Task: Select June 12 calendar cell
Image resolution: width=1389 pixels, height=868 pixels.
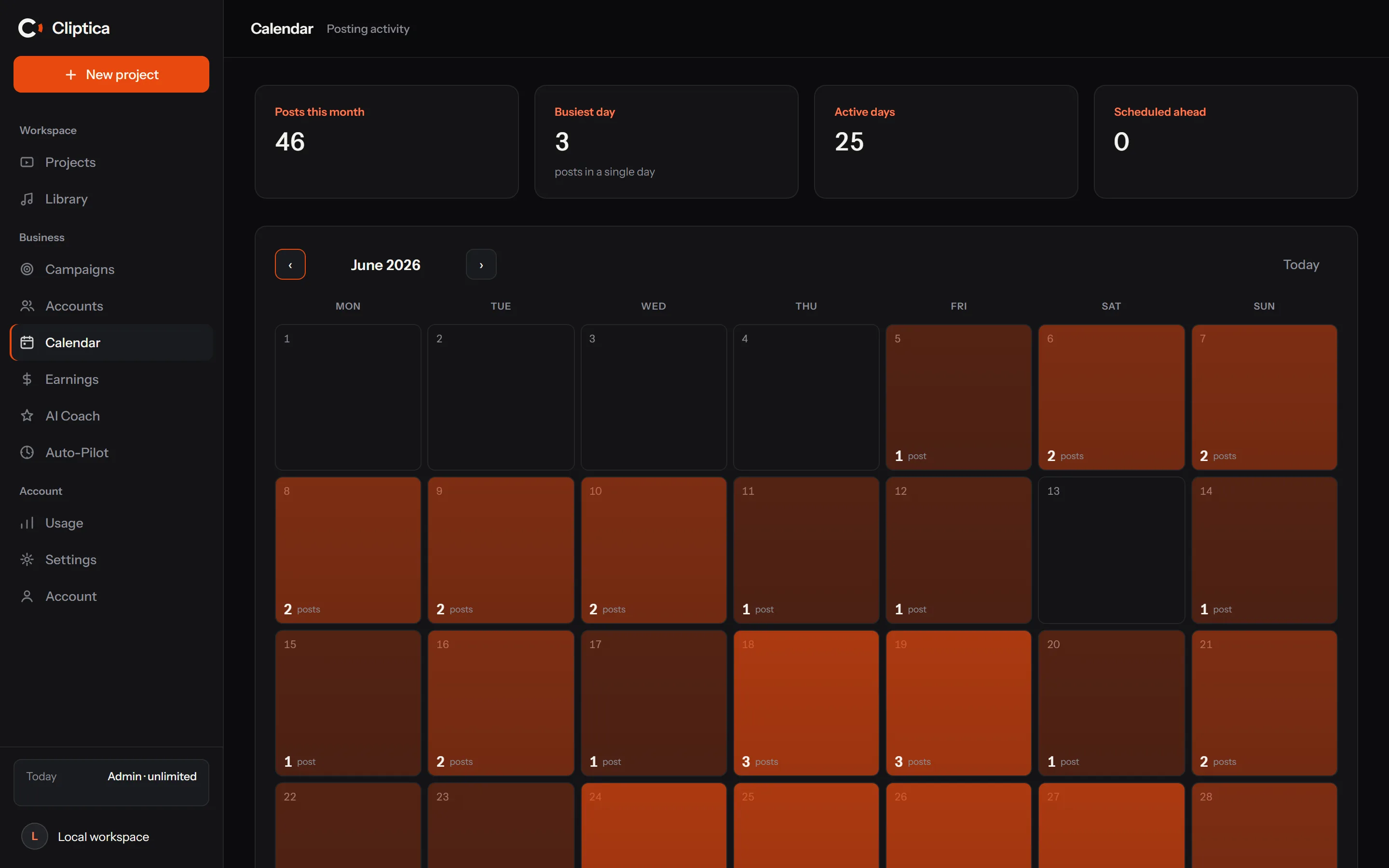Action: 958,550
